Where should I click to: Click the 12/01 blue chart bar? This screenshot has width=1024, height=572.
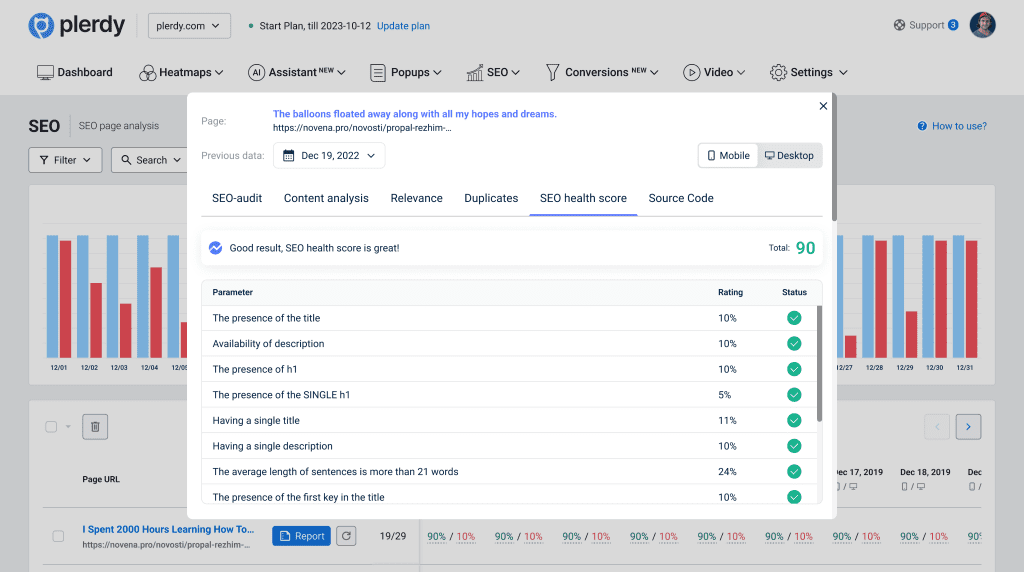52,296
